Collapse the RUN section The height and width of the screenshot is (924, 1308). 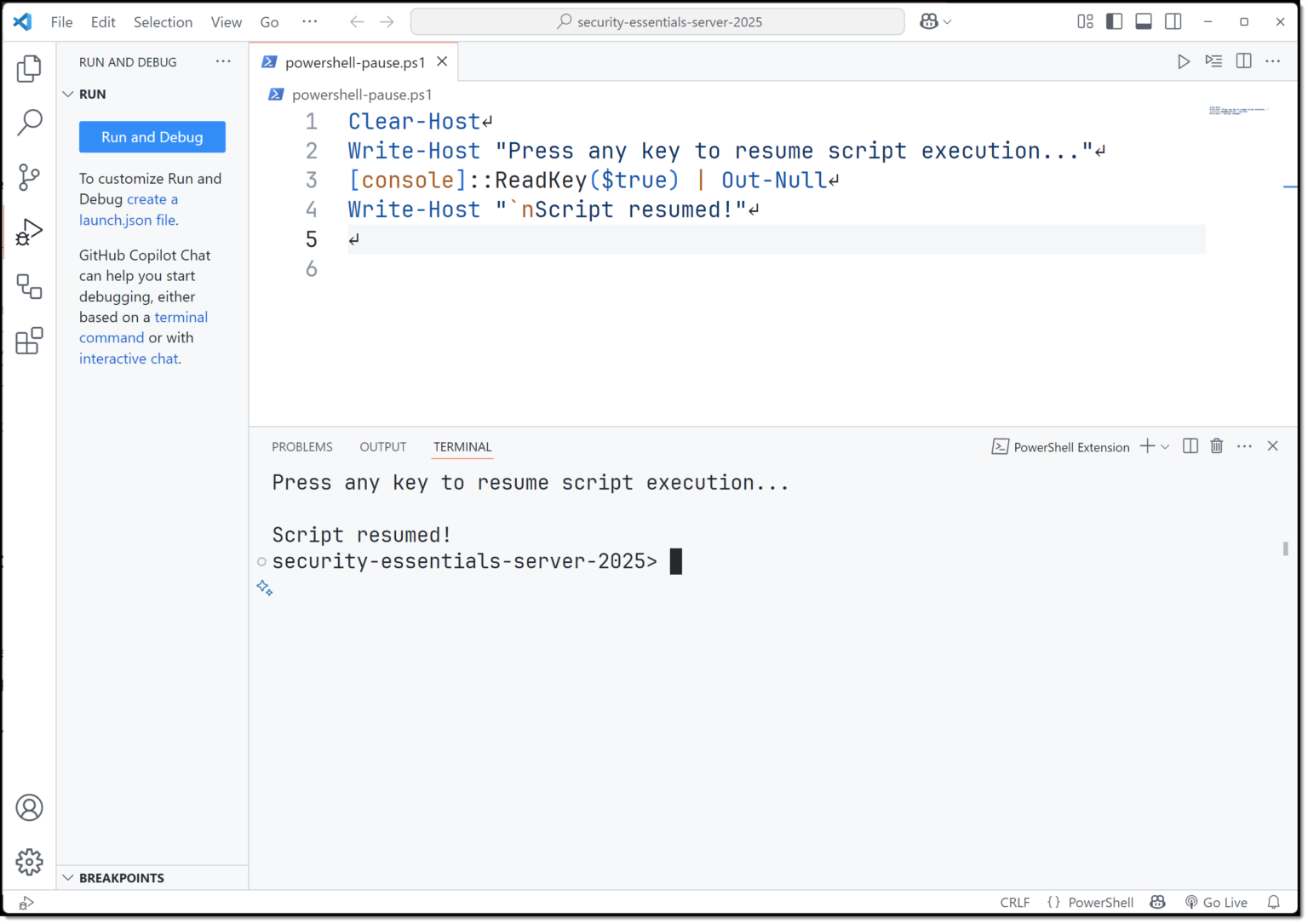tap(68, 95)
